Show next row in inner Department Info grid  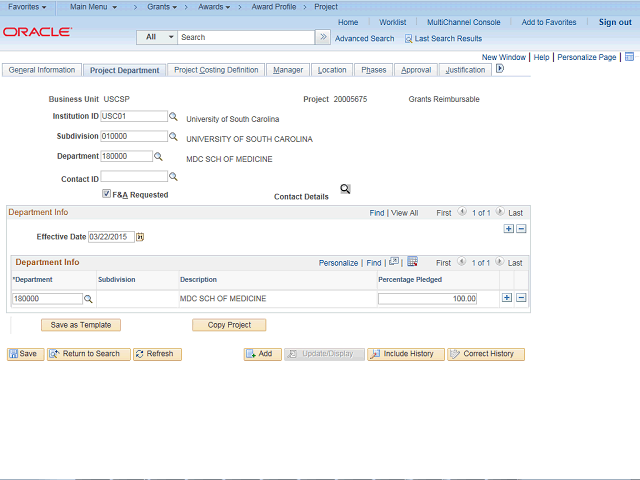499,262
